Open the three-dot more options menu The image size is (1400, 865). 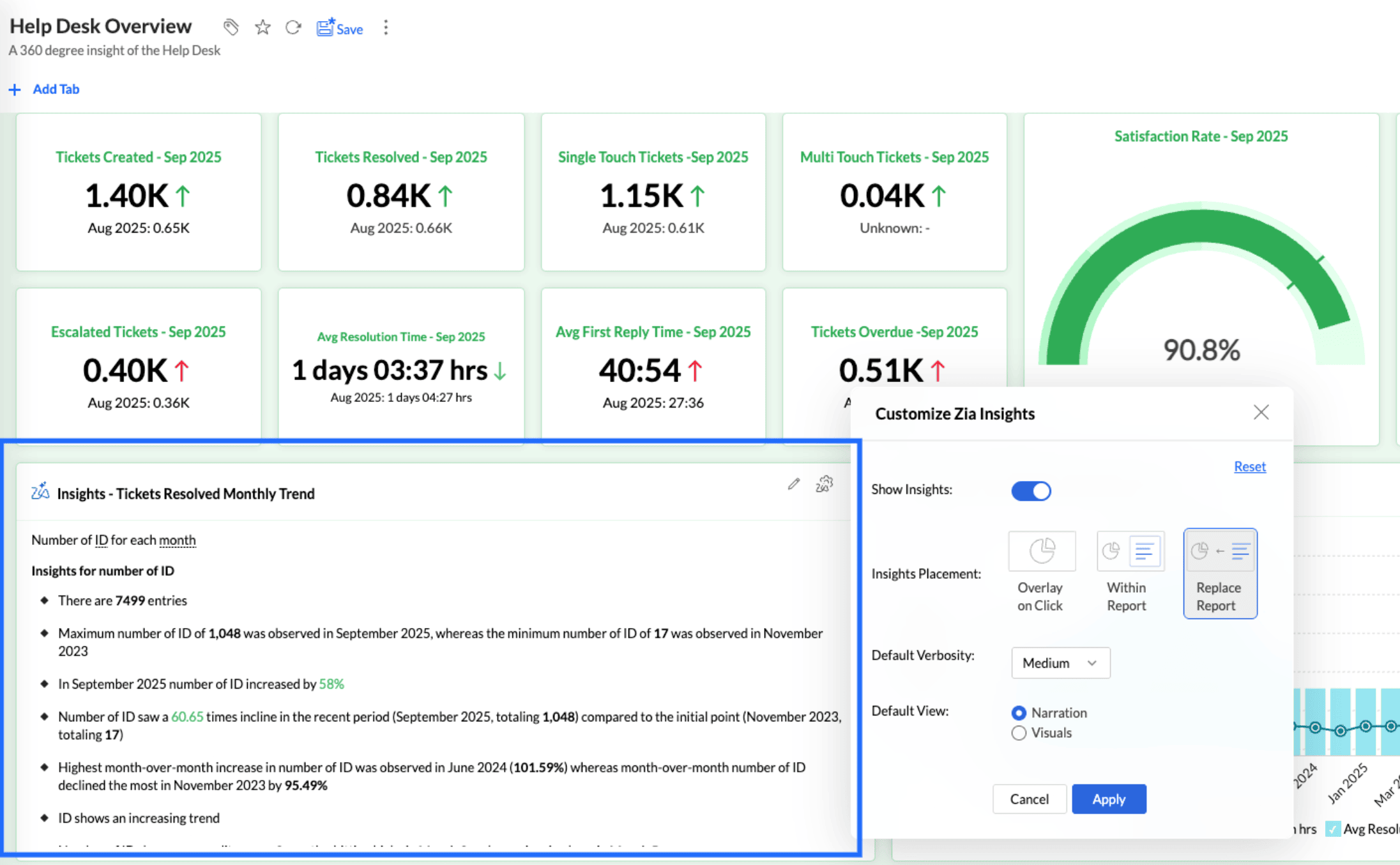(386, 27)
